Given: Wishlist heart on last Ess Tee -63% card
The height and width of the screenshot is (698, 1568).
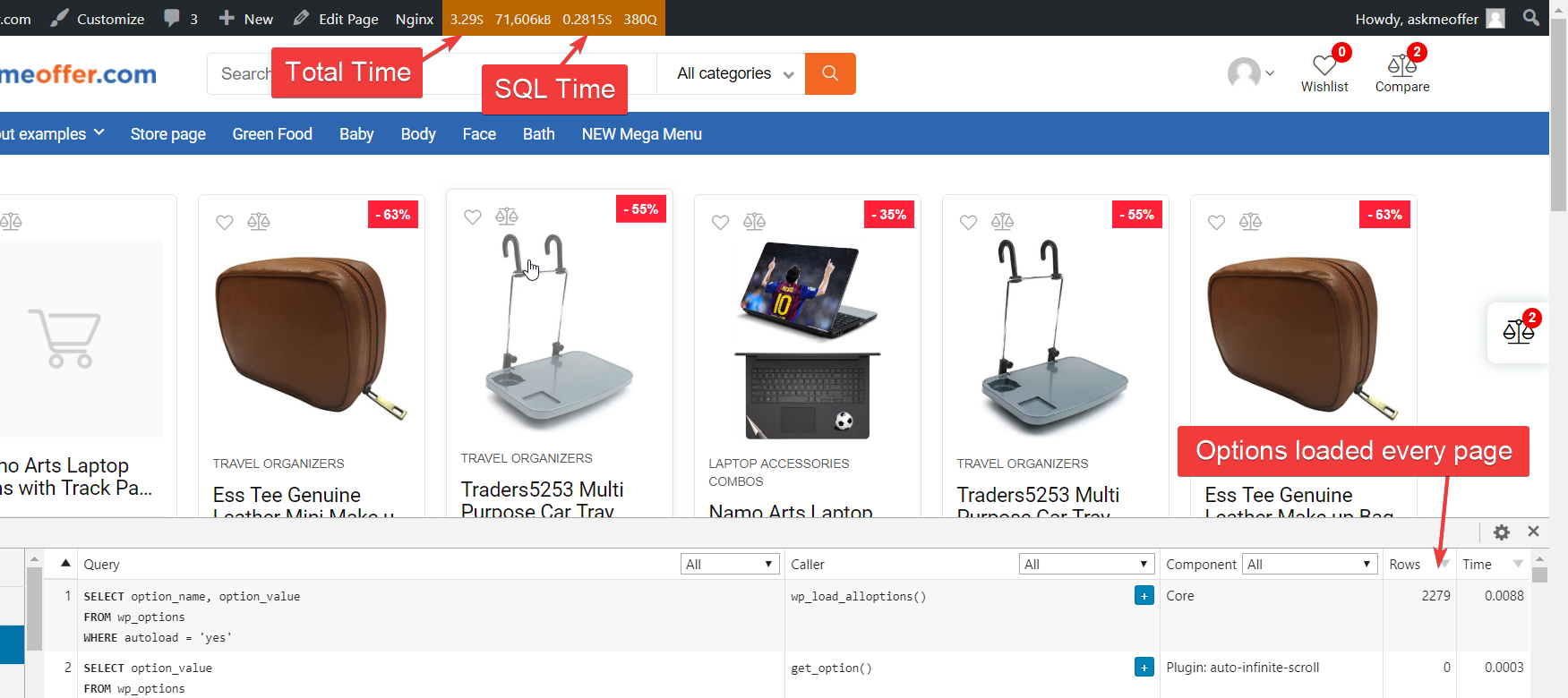Looking at the screenshot, I should tap(1217, 222).
